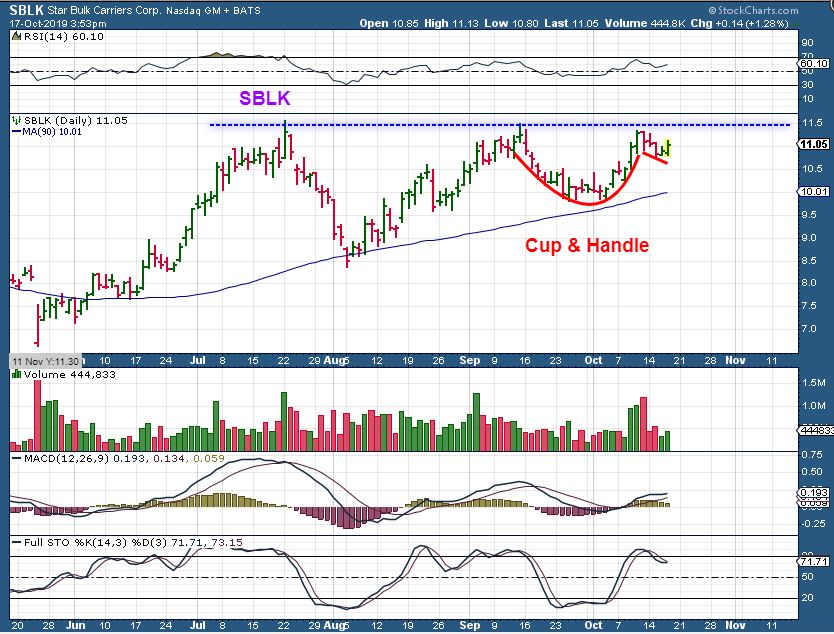Click the 'Low 10.80' header value
The image size is (834, 634).
tap(512, 23)
